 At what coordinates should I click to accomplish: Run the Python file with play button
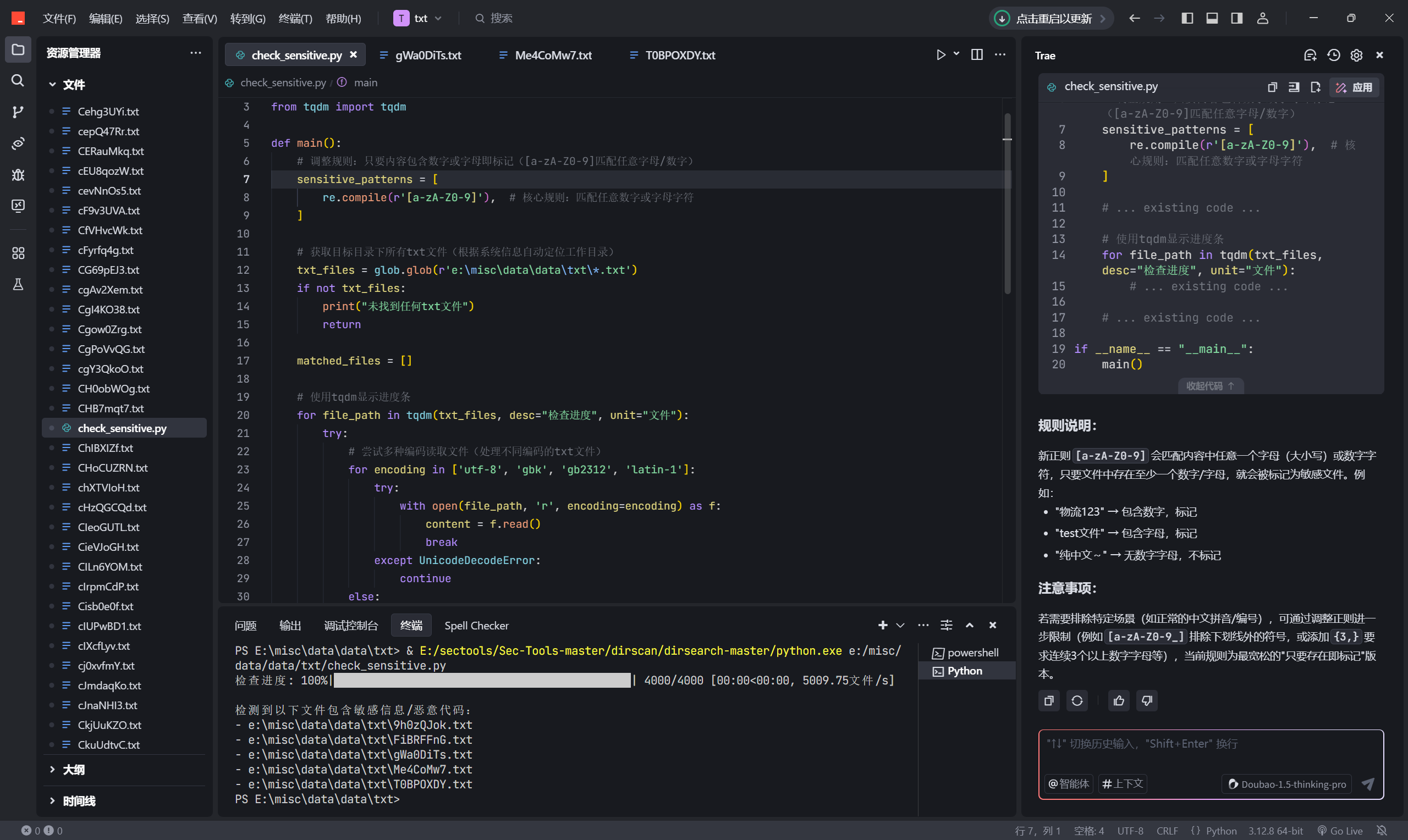pos(941,55)
